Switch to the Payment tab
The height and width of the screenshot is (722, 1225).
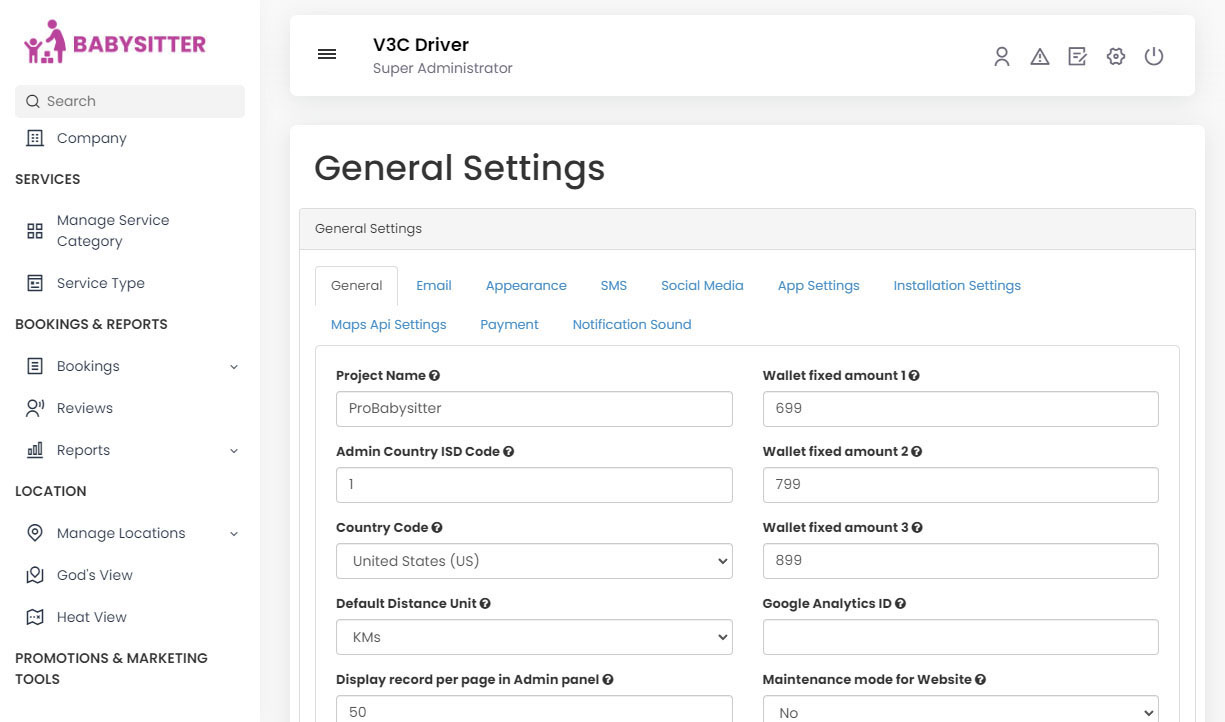point(510,324)
